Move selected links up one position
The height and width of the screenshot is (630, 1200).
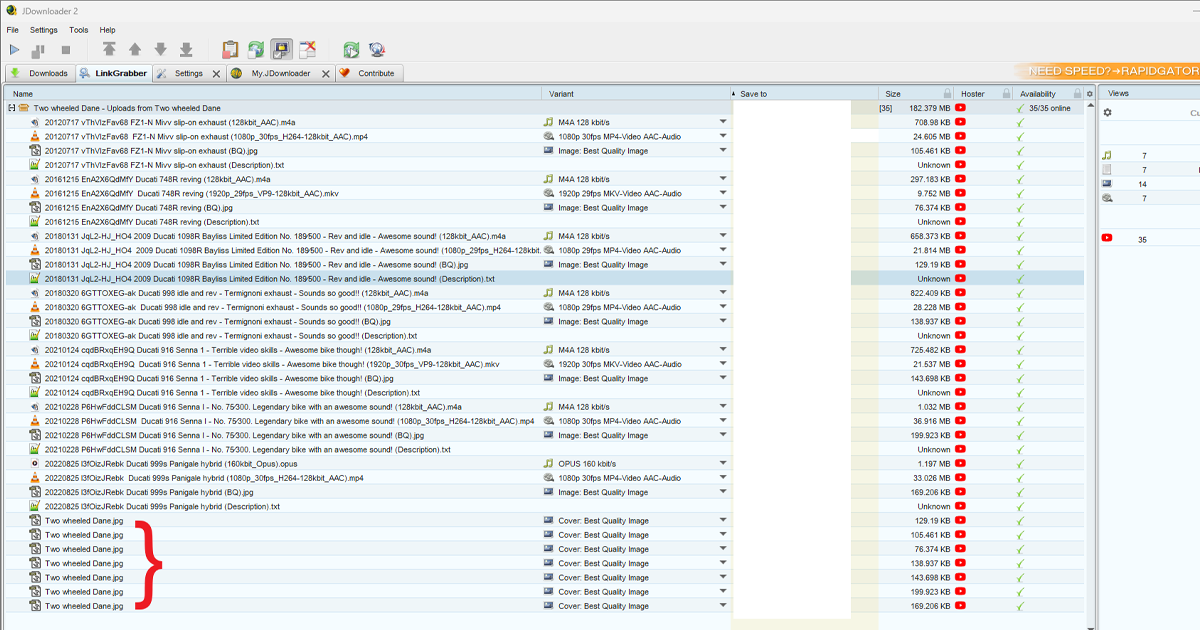point(135,49)
